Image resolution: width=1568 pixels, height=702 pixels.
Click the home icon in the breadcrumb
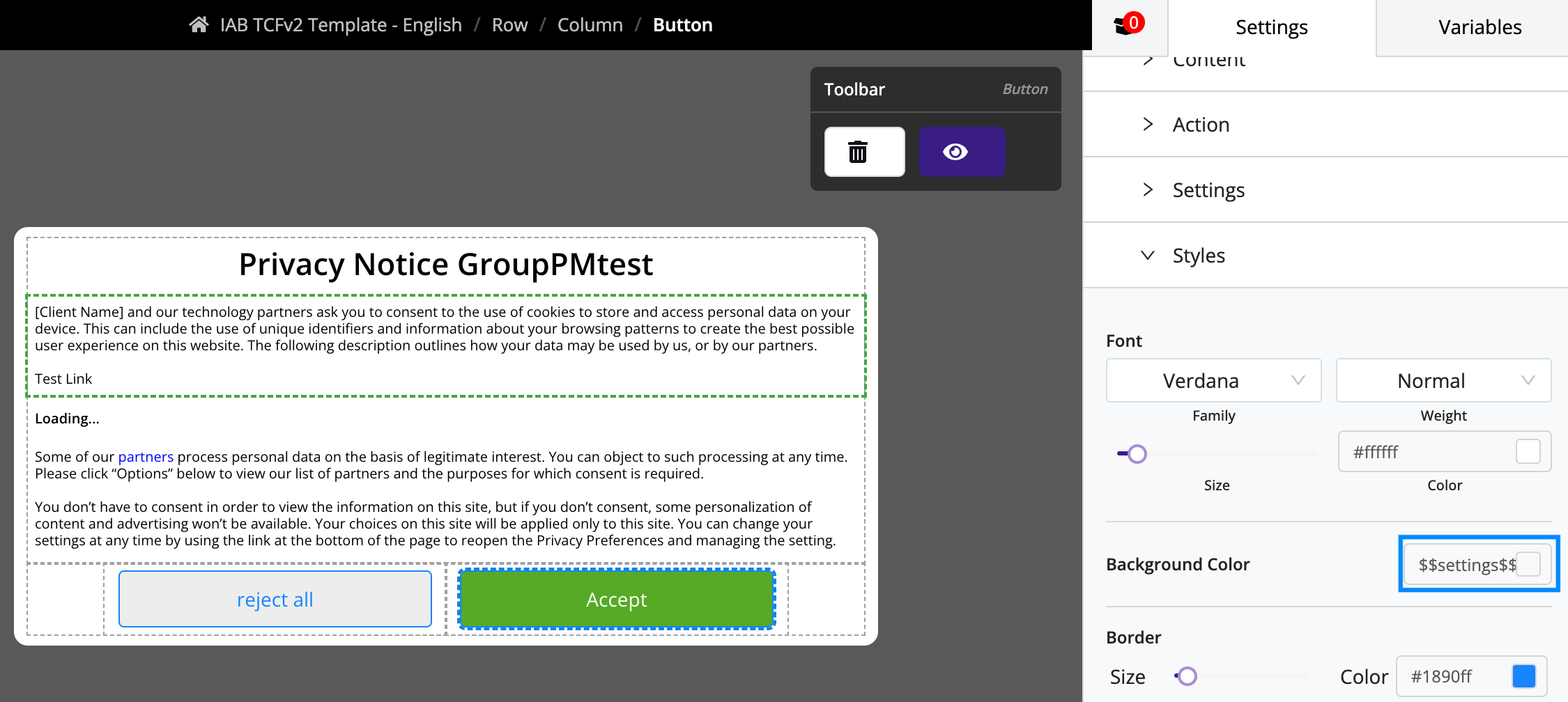(199, 25)
